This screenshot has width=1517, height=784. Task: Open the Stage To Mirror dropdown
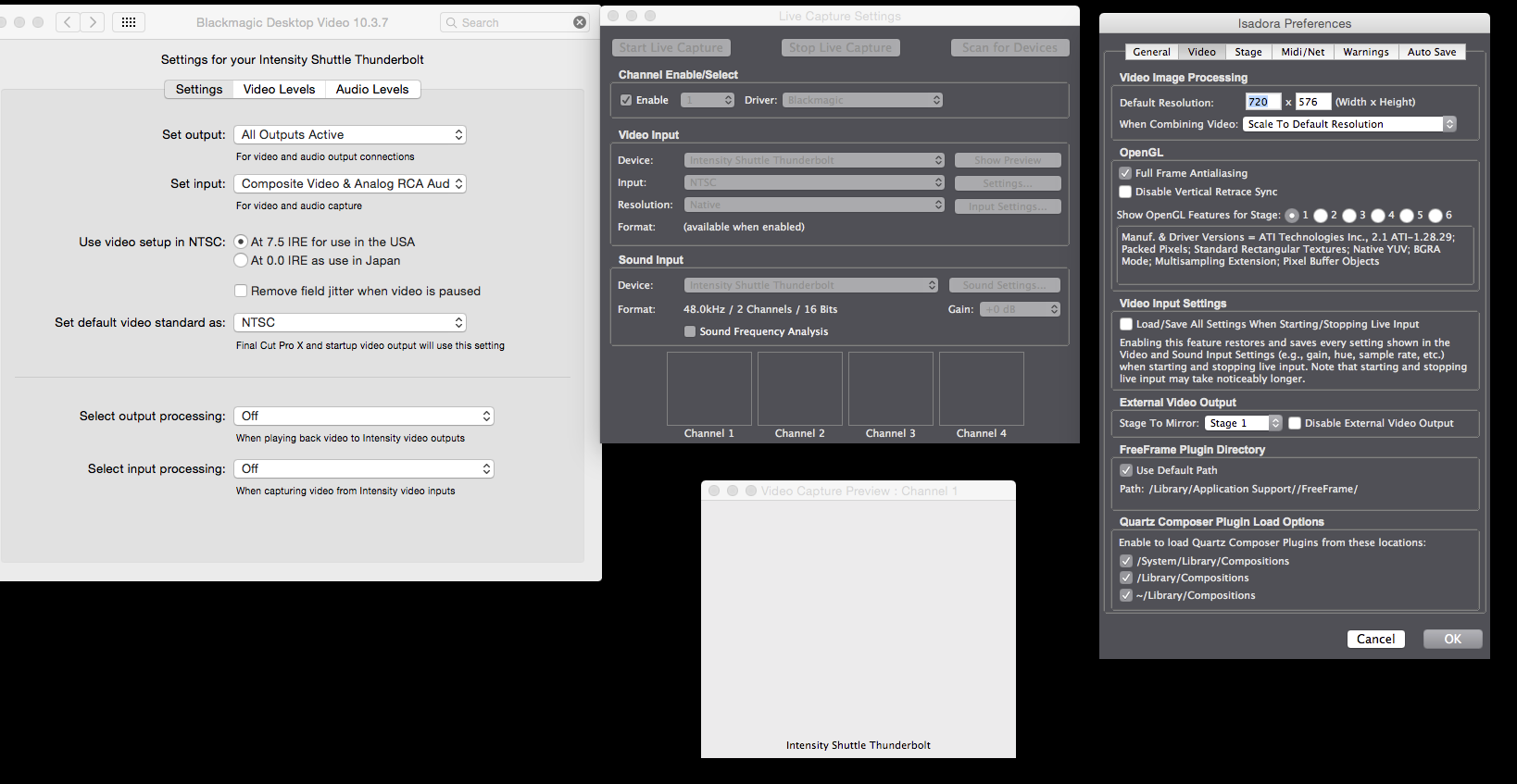[x=1243, y=423]
